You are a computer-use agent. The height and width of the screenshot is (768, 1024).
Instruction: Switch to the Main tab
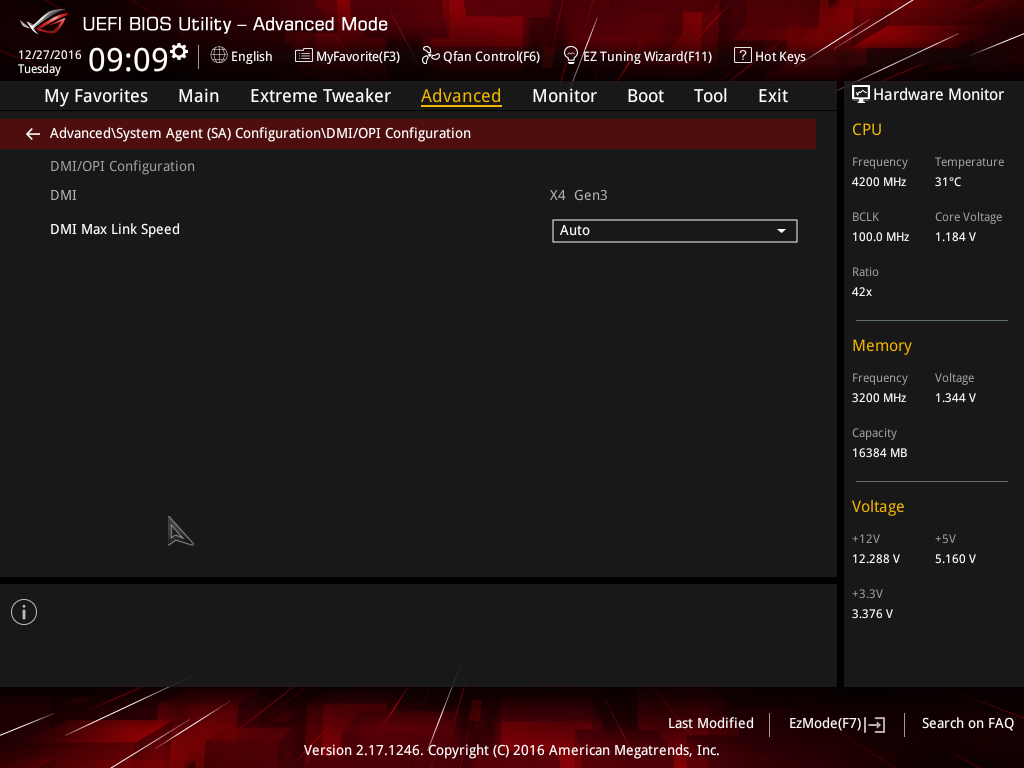pyautogui.click(x=199, y=96)
